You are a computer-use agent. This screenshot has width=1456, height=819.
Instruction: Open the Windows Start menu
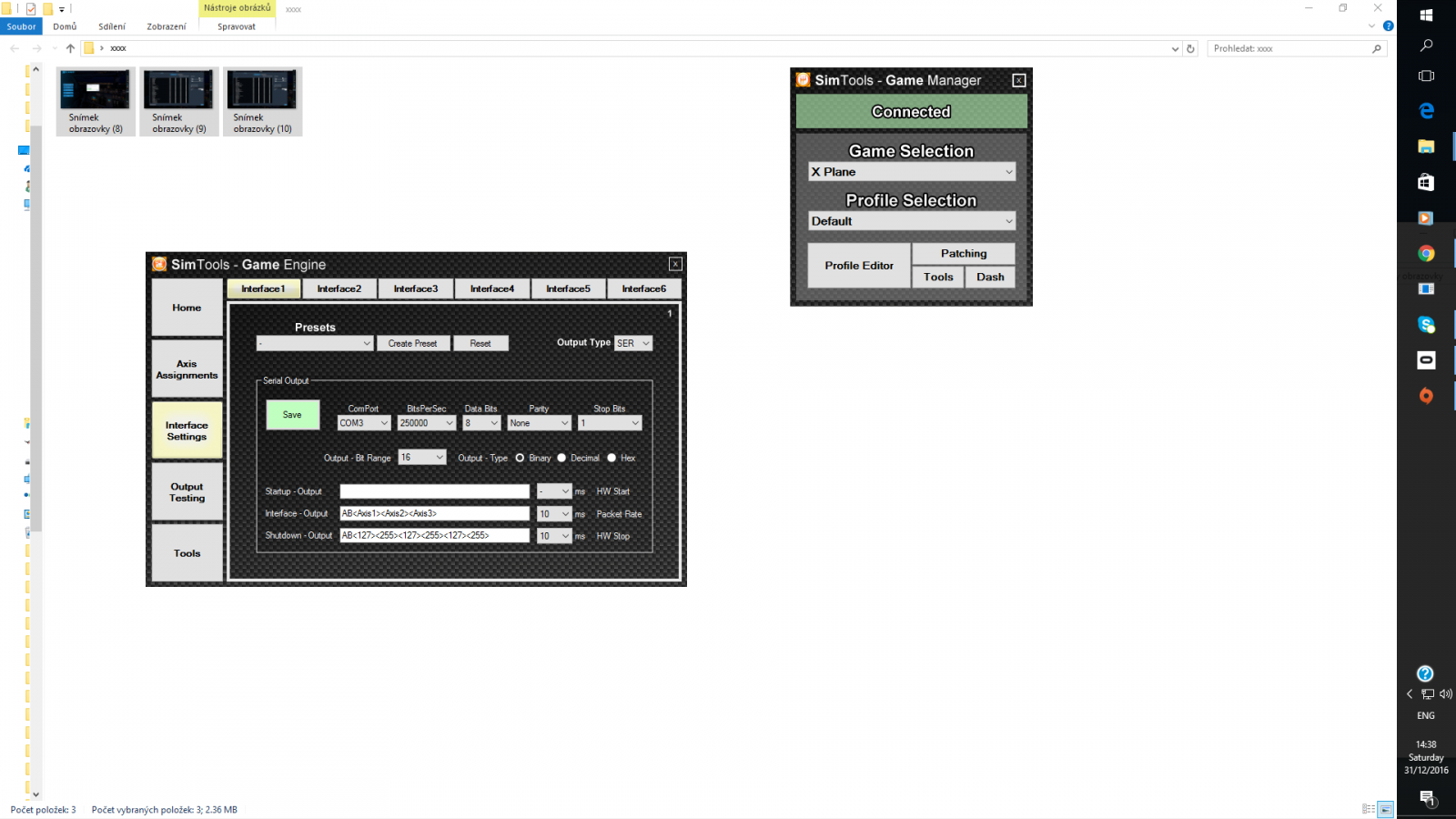coord(1426,15)
